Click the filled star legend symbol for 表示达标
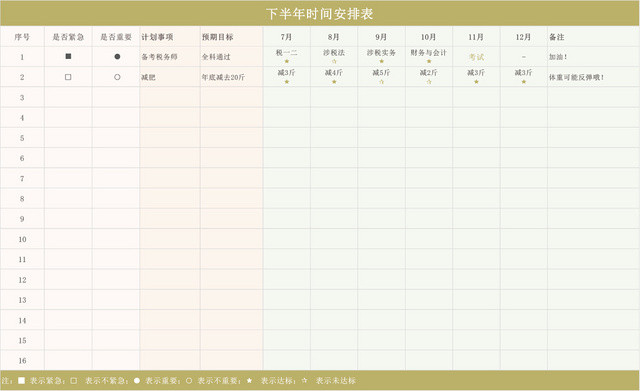The width and height of the screenshot is (640, 391). [x=249, y=380]
